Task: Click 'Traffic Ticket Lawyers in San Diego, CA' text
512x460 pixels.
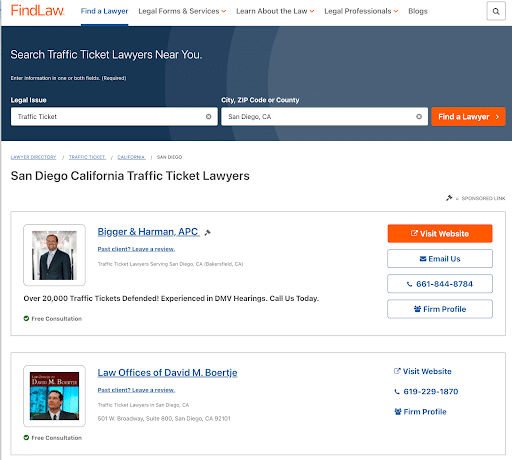Action: (143, 405)
